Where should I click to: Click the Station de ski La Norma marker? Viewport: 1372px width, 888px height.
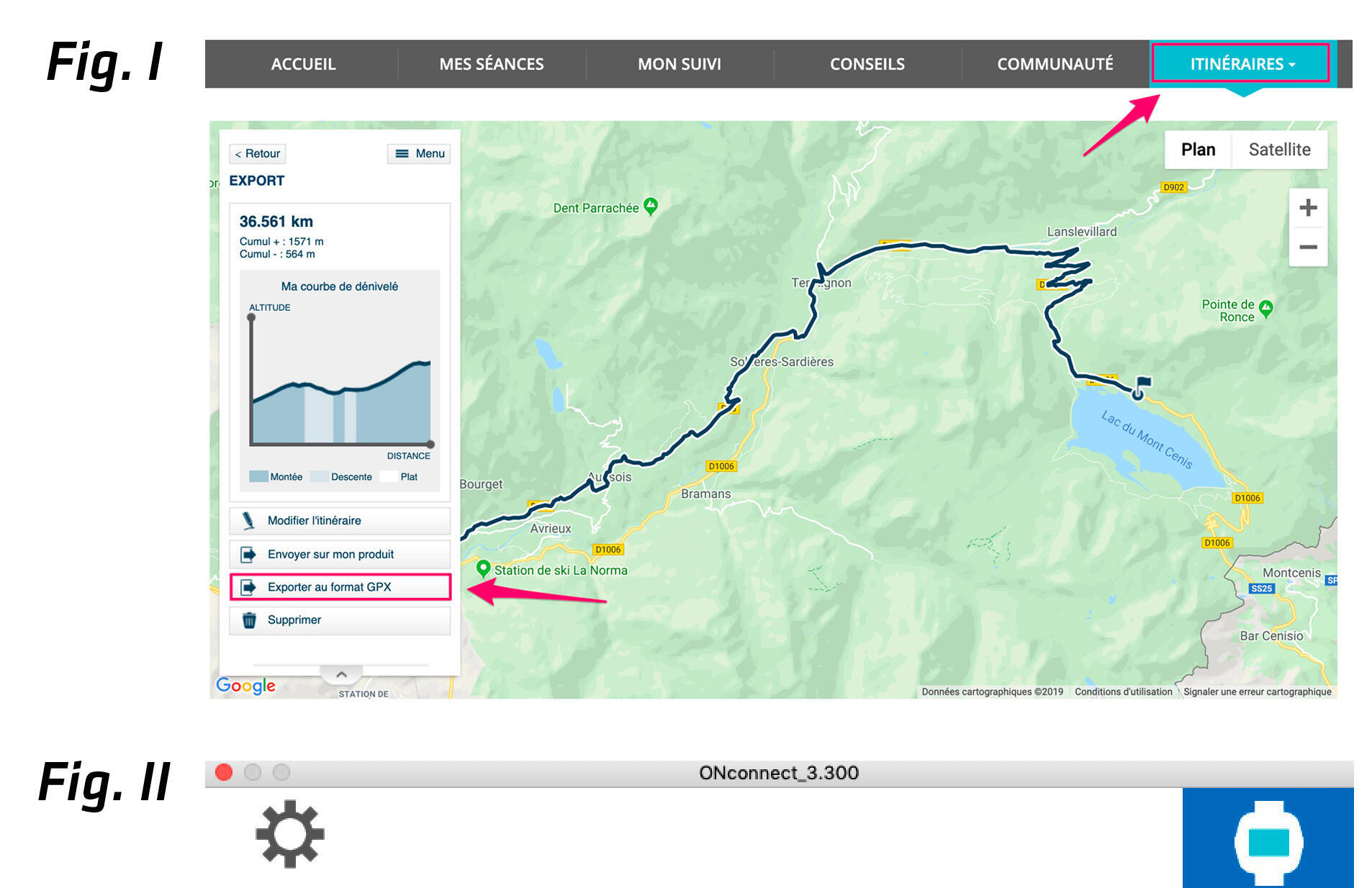[484, 568]
